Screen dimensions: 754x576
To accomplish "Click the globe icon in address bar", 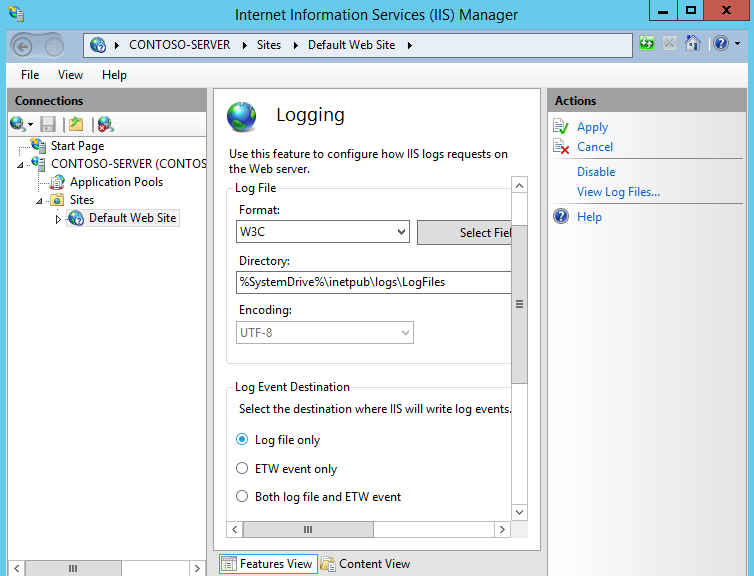I will (x=98, y=45).
